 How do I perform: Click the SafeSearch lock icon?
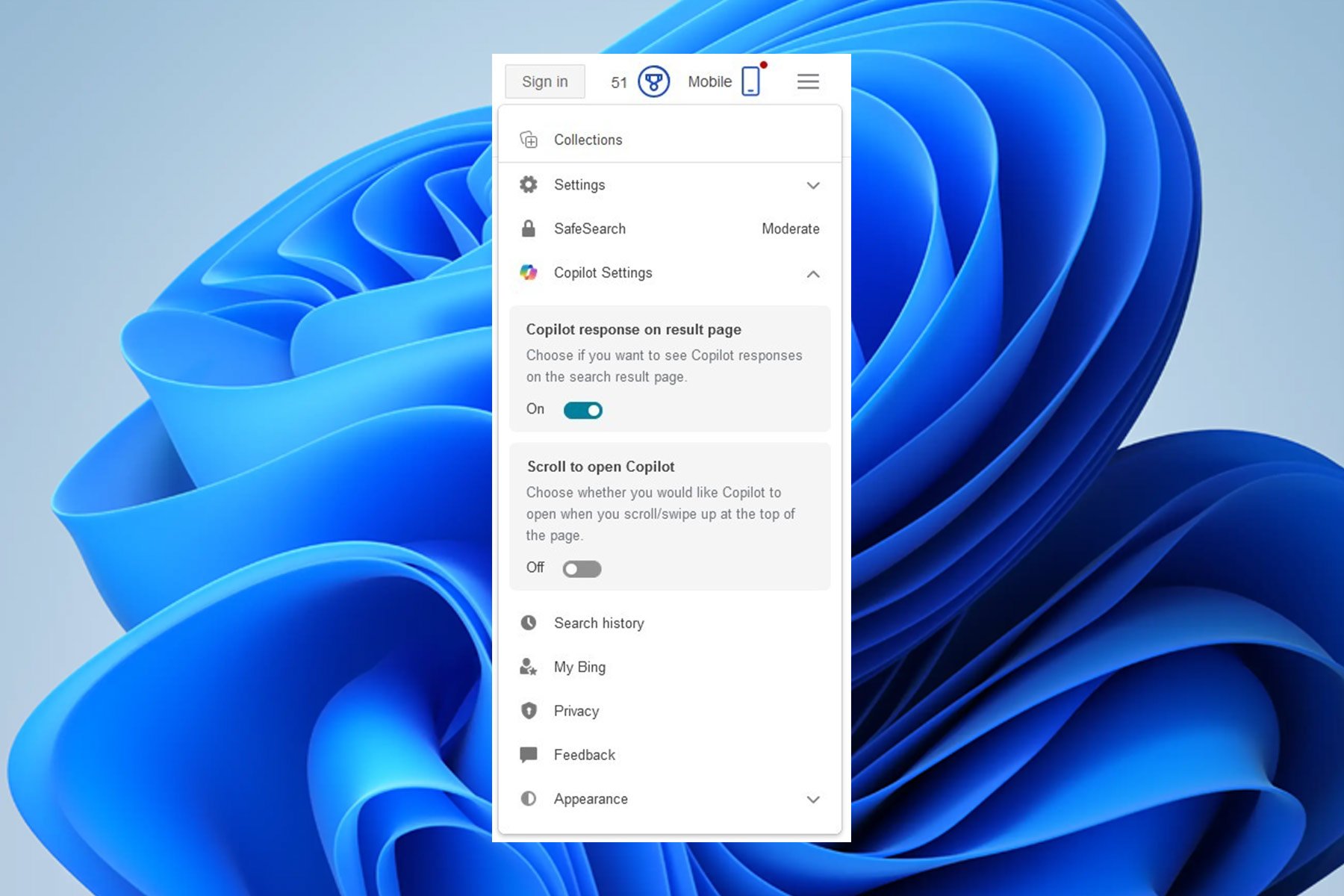(x=528, y=228)
